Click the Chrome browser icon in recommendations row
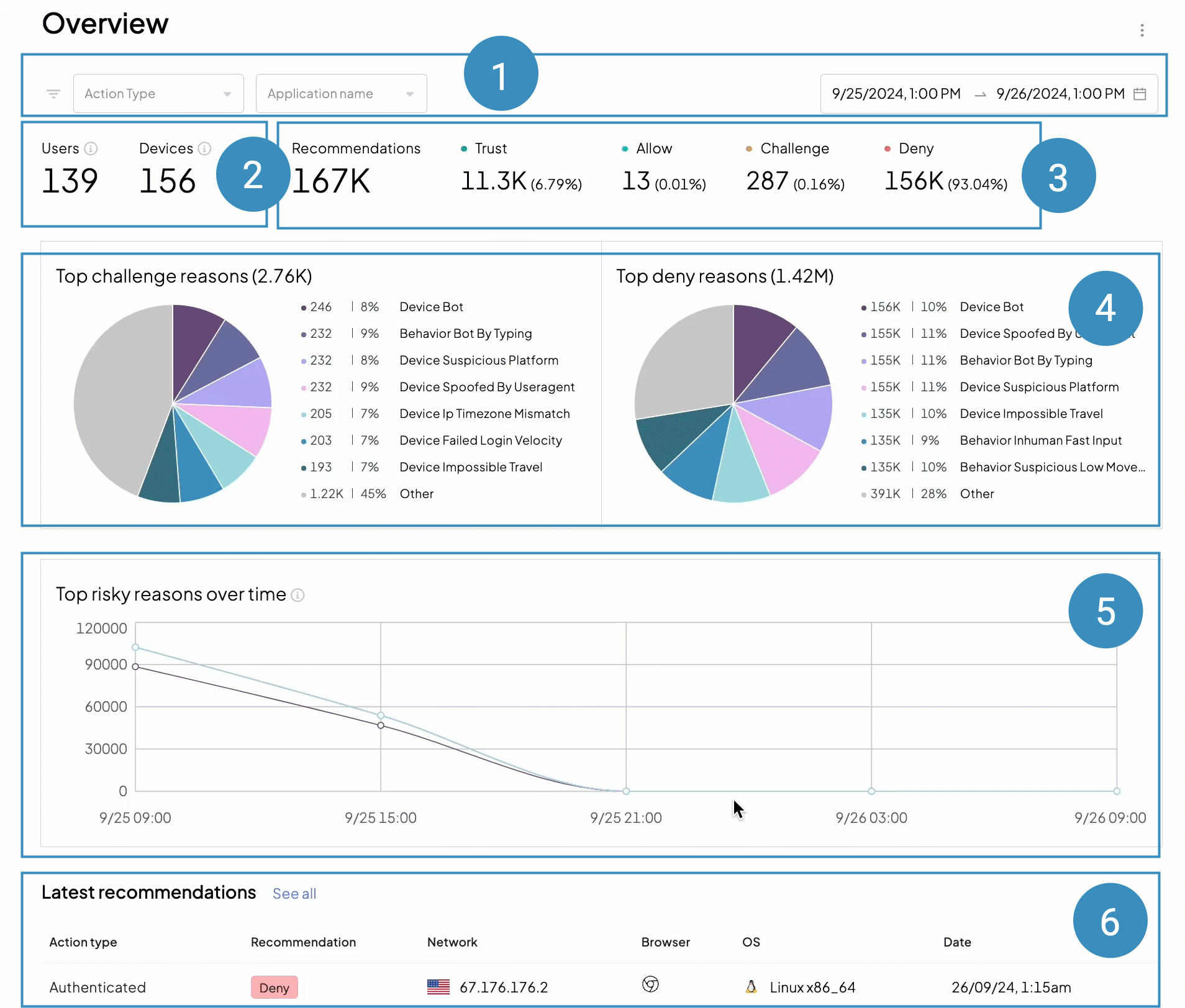 pos(650,986)
